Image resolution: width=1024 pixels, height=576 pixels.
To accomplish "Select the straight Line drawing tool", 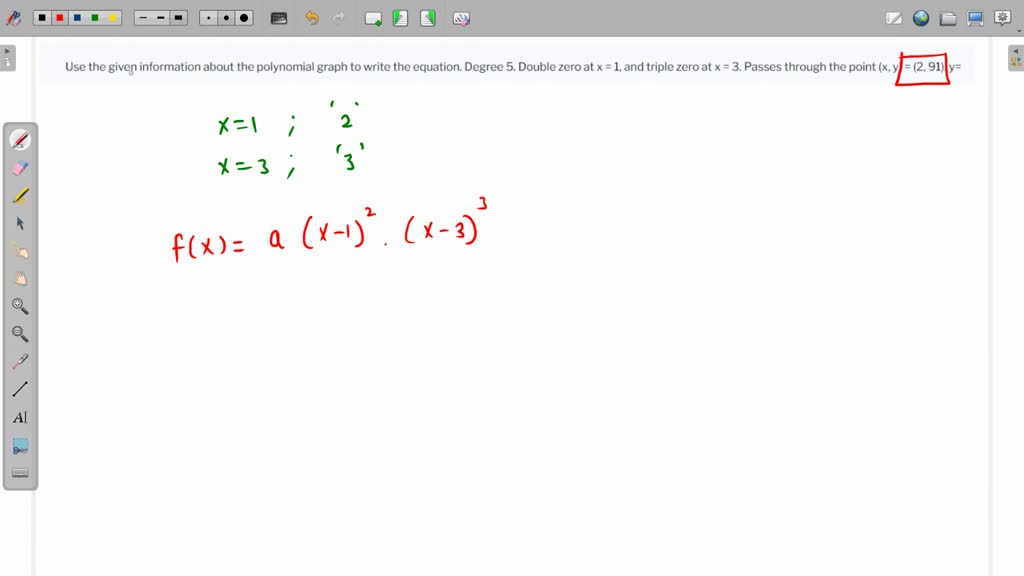I will (x=20, y=389).
